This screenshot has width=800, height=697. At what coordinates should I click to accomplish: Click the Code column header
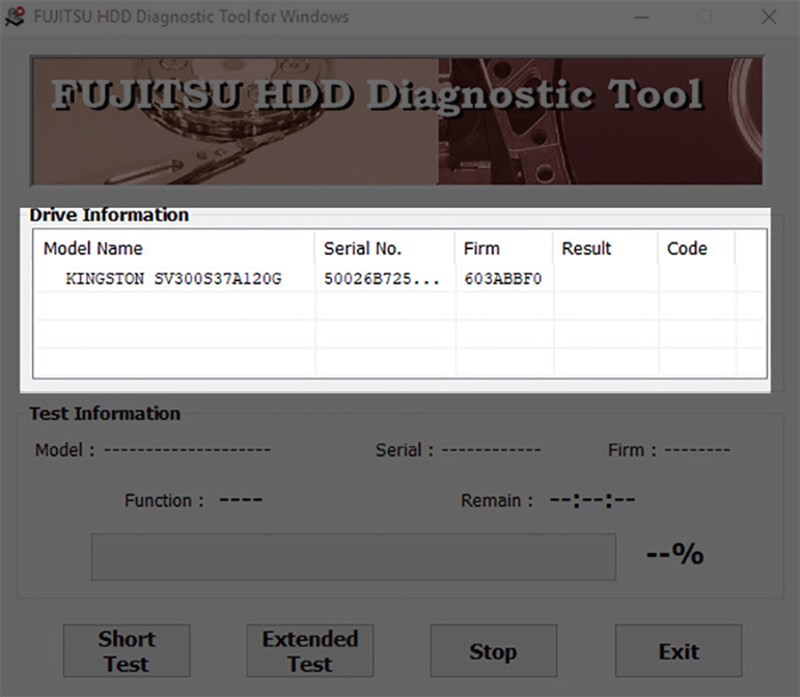pyautogui.click(x=697, y=248)
